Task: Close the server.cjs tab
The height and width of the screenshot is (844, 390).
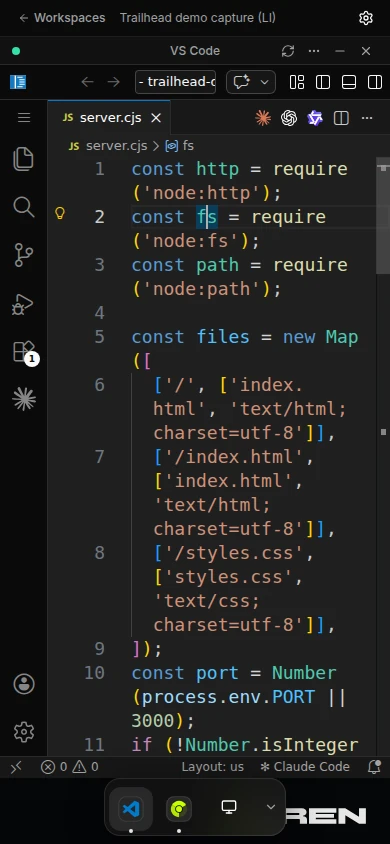Action: 156,118
